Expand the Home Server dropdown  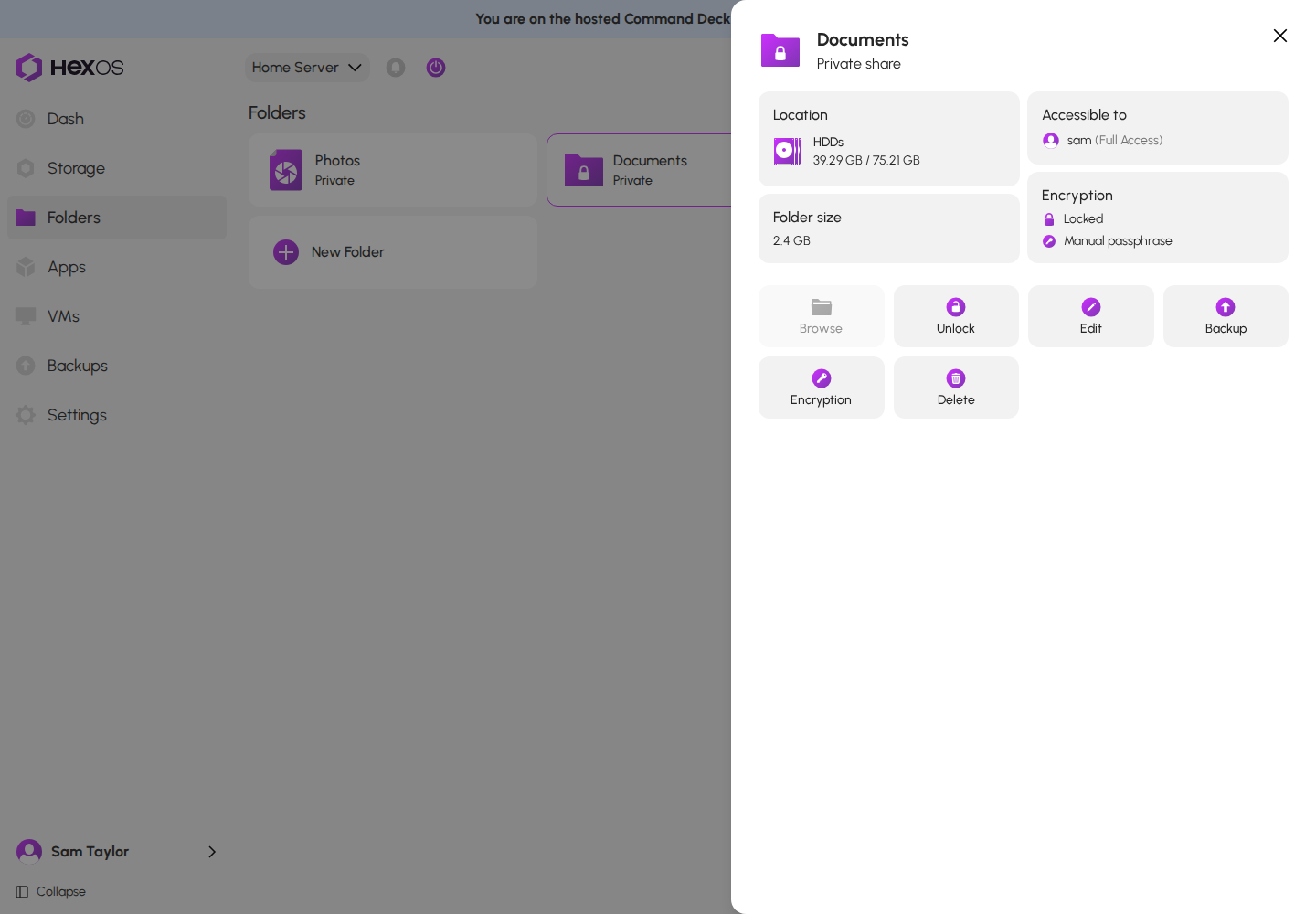(307, 68)
